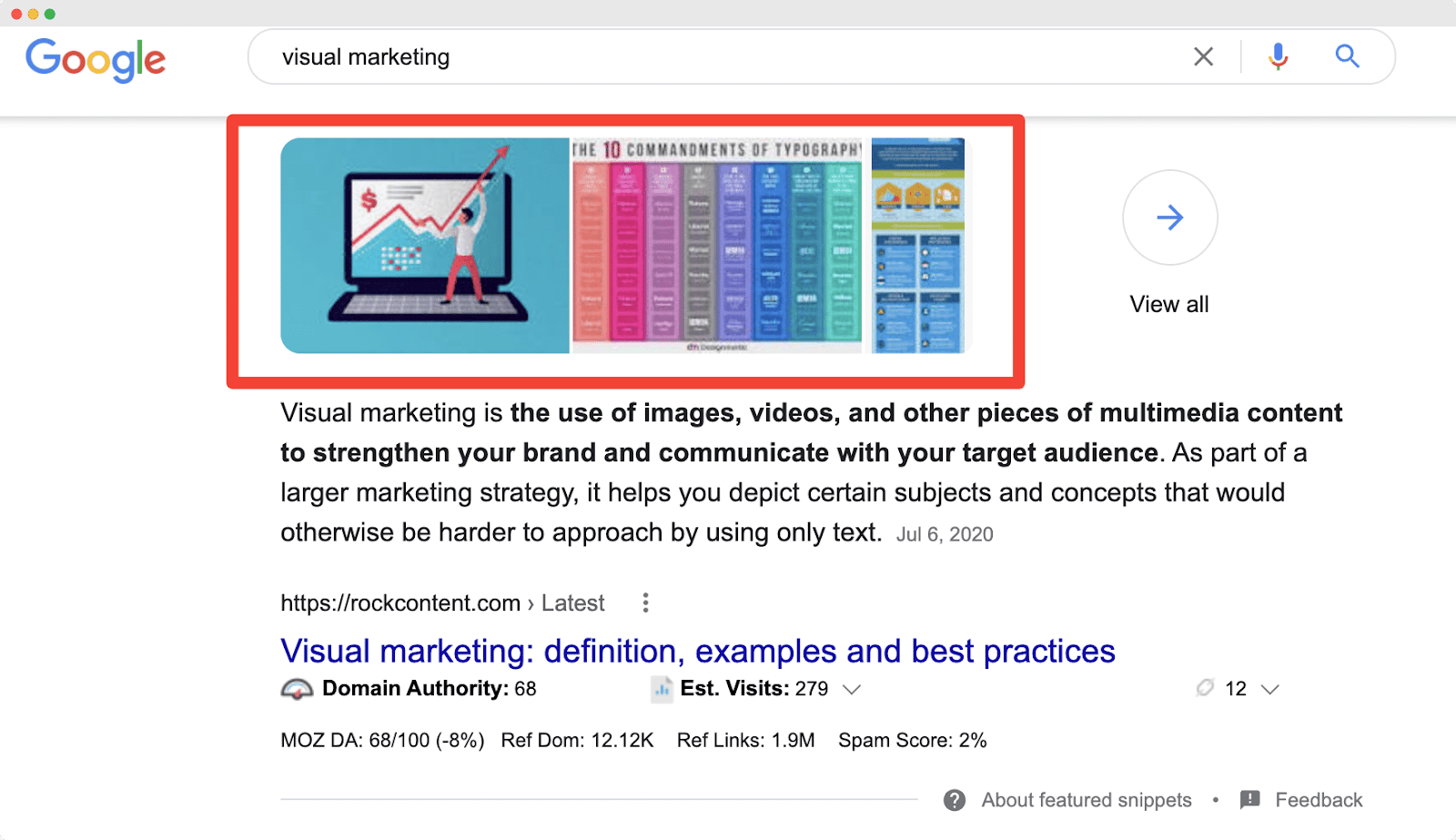
Task: Click the Google logo
Action: pos(96,59)
